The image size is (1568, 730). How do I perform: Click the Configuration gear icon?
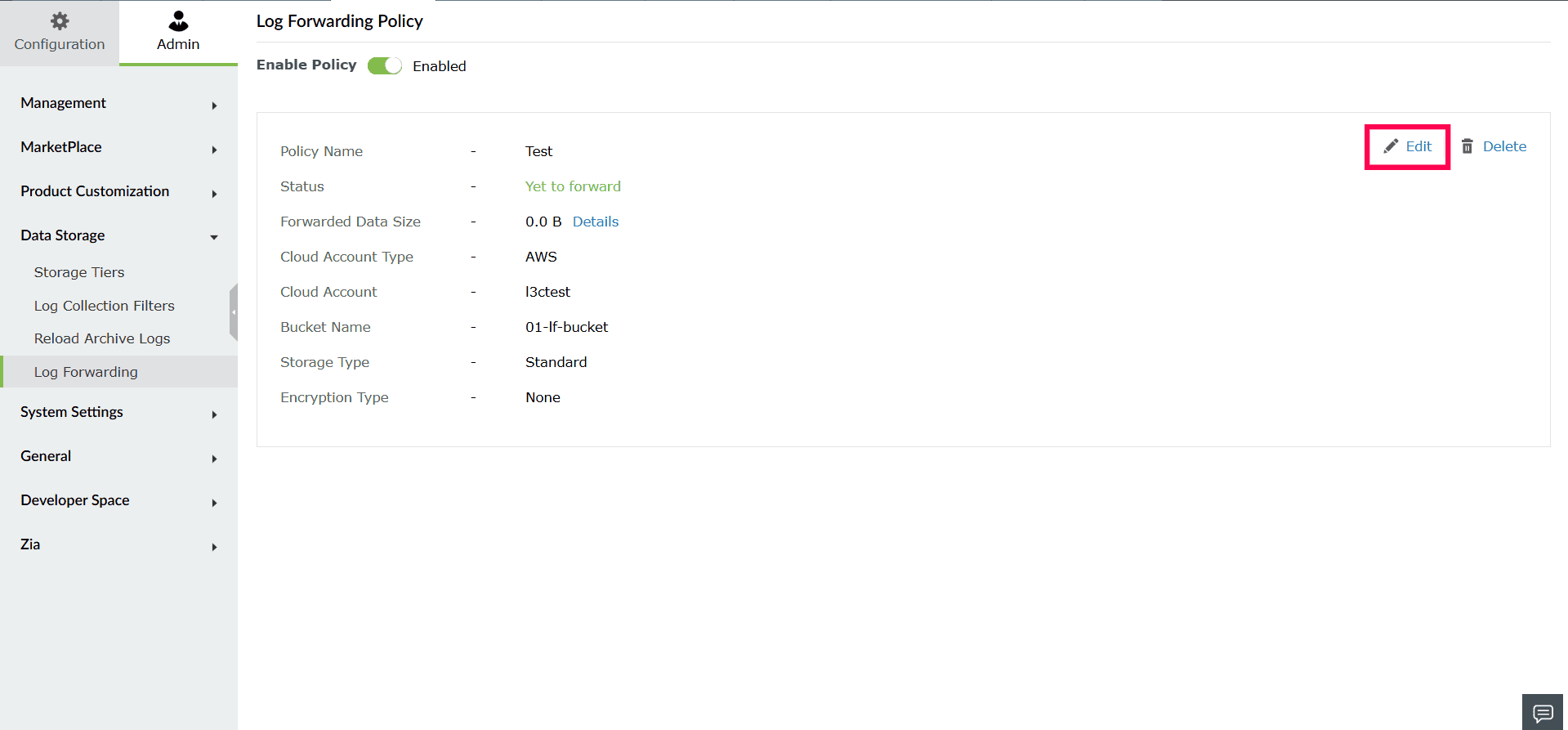tap(60, 21)
